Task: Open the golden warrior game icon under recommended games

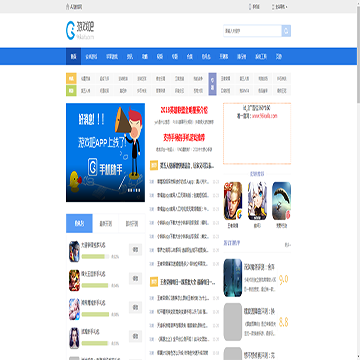Action: [x=233, y=201]
